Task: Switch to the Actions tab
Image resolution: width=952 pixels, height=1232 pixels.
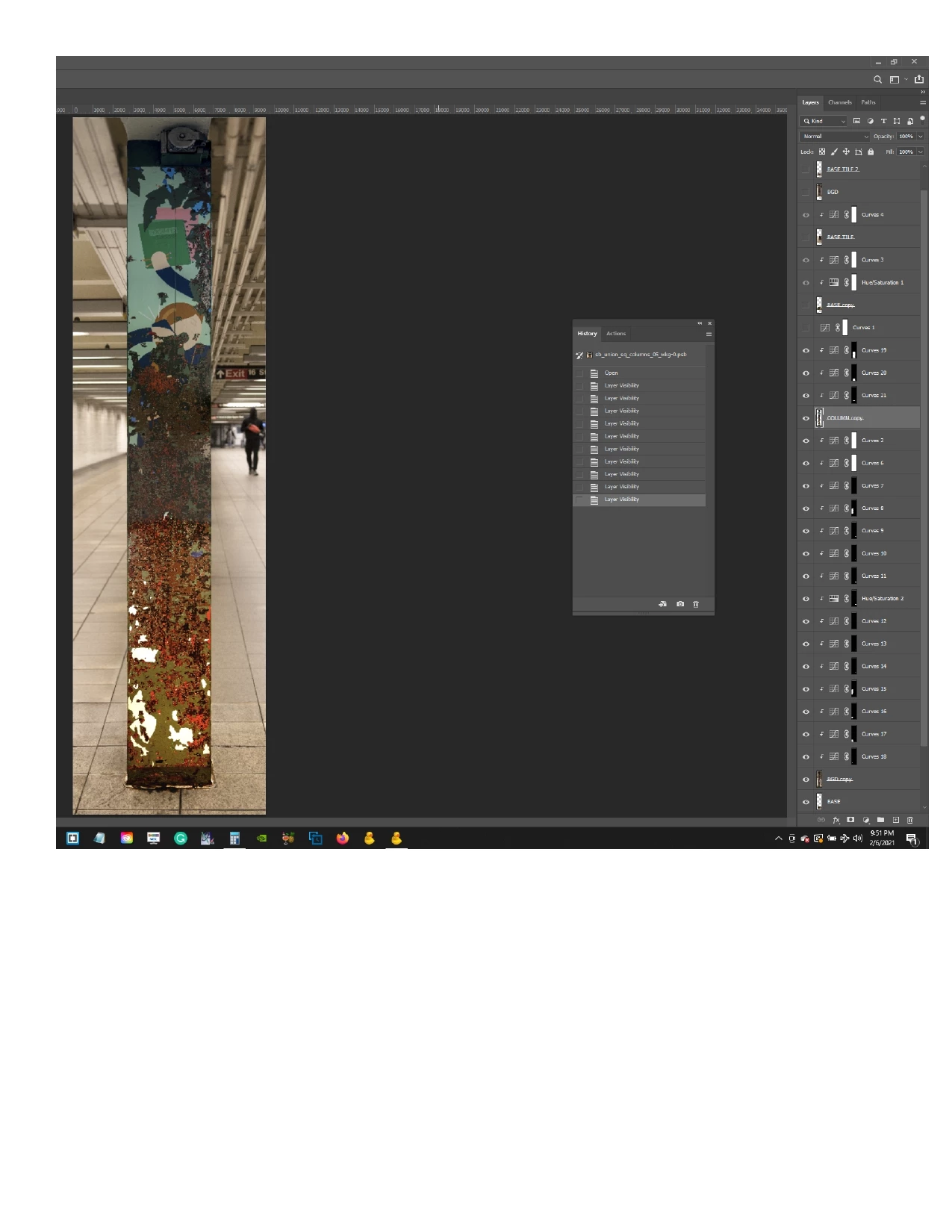Action: 616,334
